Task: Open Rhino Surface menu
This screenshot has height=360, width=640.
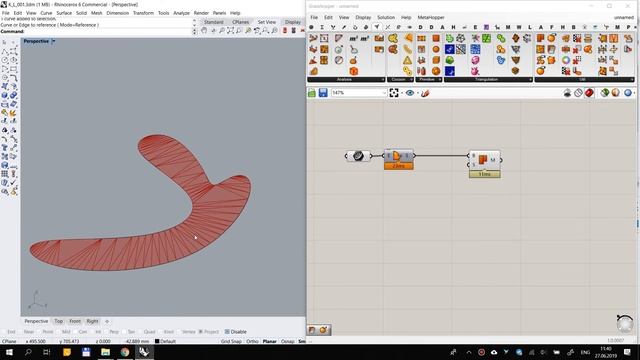Action: point(64,13)
